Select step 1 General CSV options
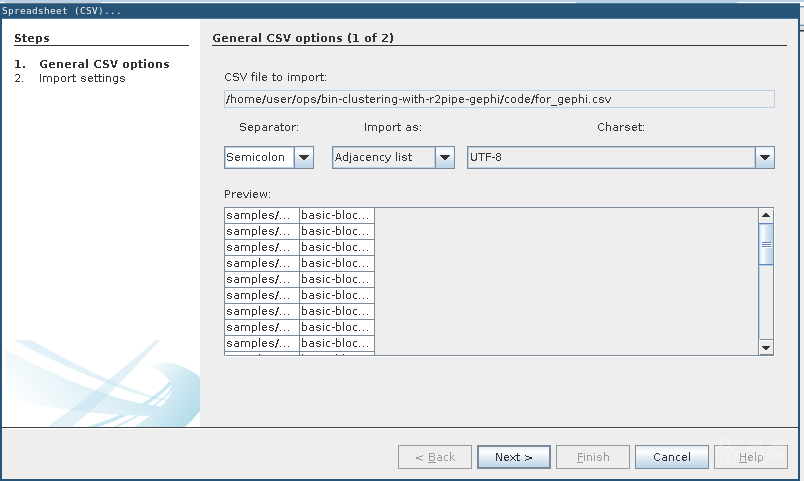Image resolution: width=804 pixels, height=481 pixels. click(104, 64)
